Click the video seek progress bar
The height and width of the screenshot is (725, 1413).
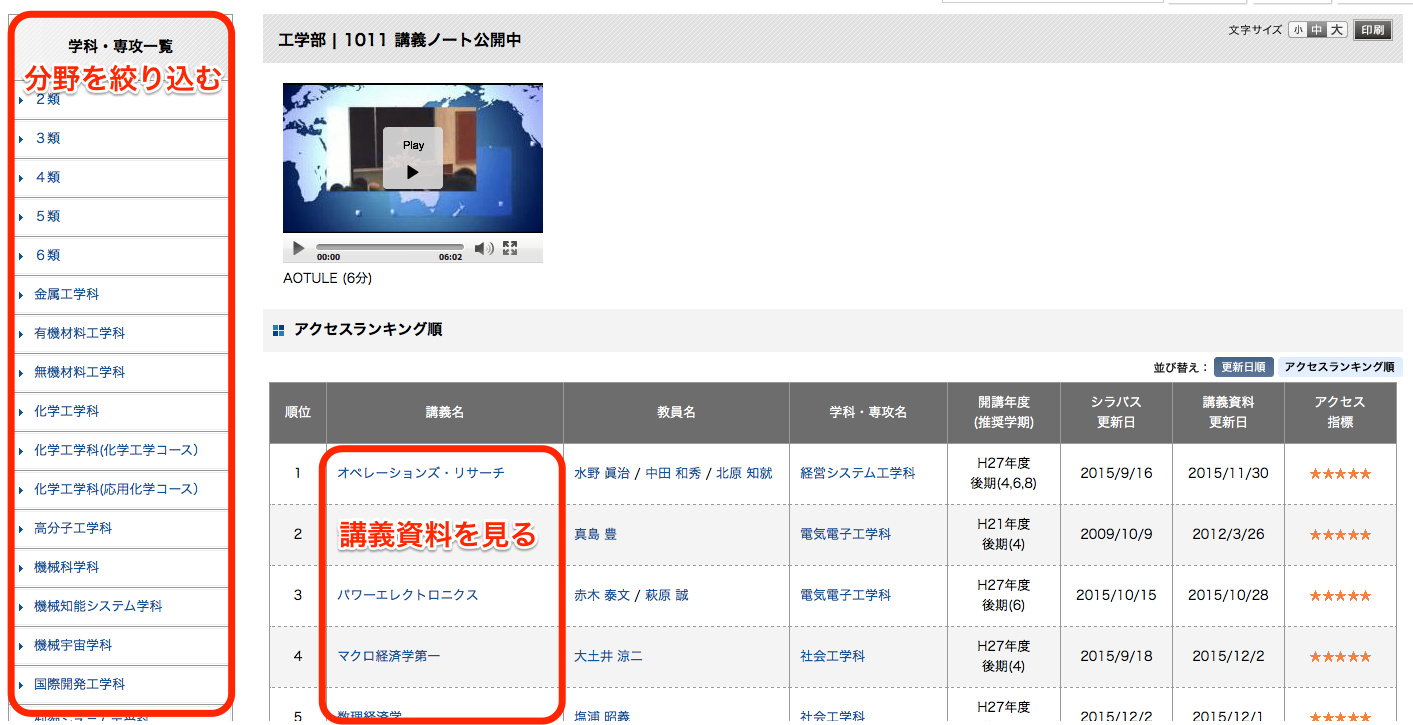coord(390,246)
